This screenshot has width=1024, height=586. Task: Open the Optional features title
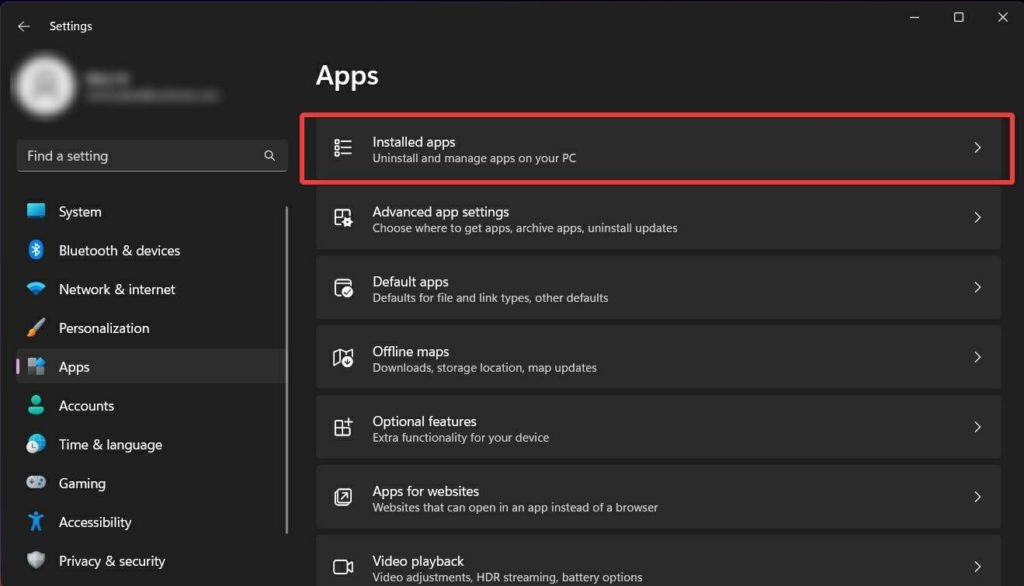click(x=424, y=421)
